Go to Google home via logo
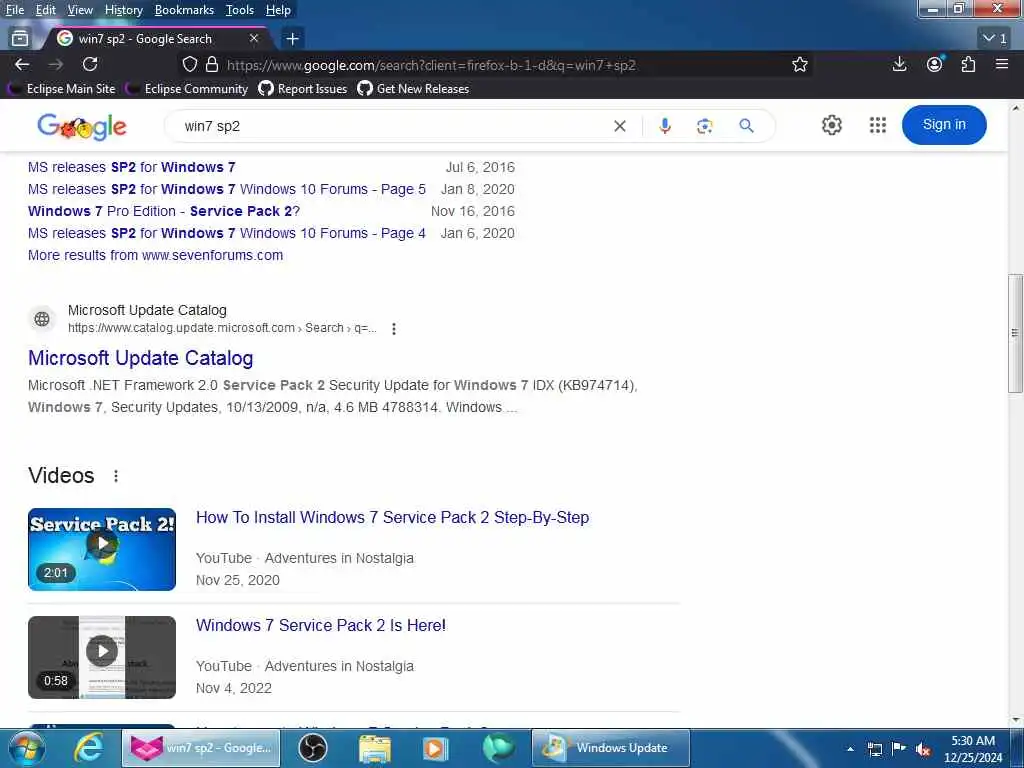This screenshot has width=1024, height=768. point(82,127)
